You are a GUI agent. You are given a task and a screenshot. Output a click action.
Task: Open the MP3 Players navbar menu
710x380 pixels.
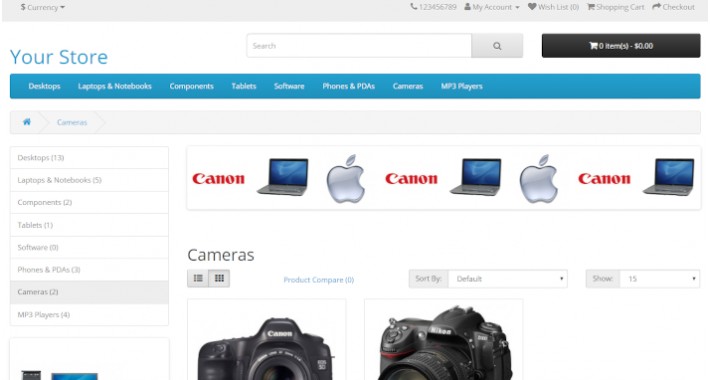pyautogui.click(x=462, y=86)
